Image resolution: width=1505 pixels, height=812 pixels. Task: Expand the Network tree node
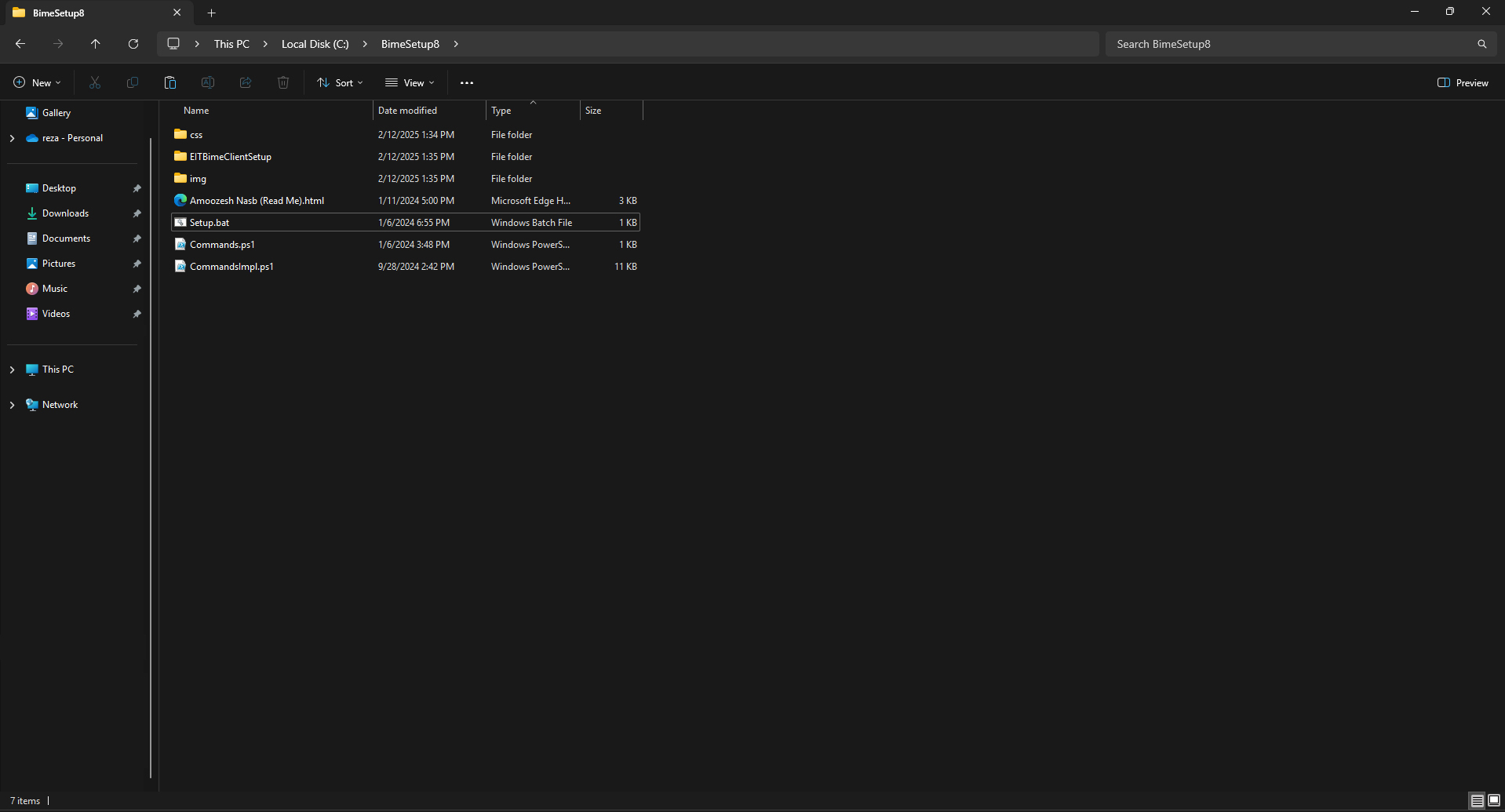tap(12, 405)
